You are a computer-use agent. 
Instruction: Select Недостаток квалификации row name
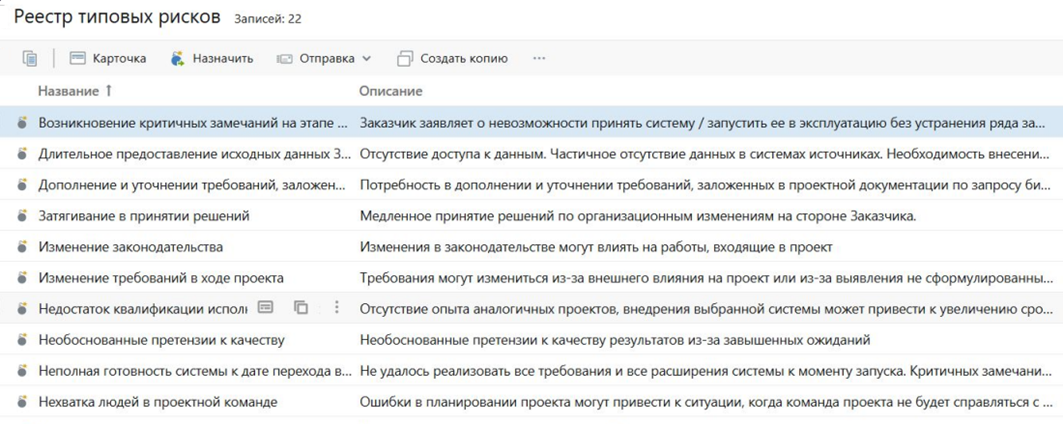(x=142, y=309)
